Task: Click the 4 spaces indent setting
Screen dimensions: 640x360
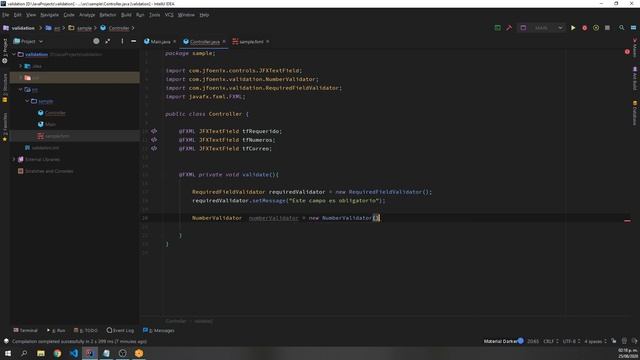Action: [x=595, y=341]
